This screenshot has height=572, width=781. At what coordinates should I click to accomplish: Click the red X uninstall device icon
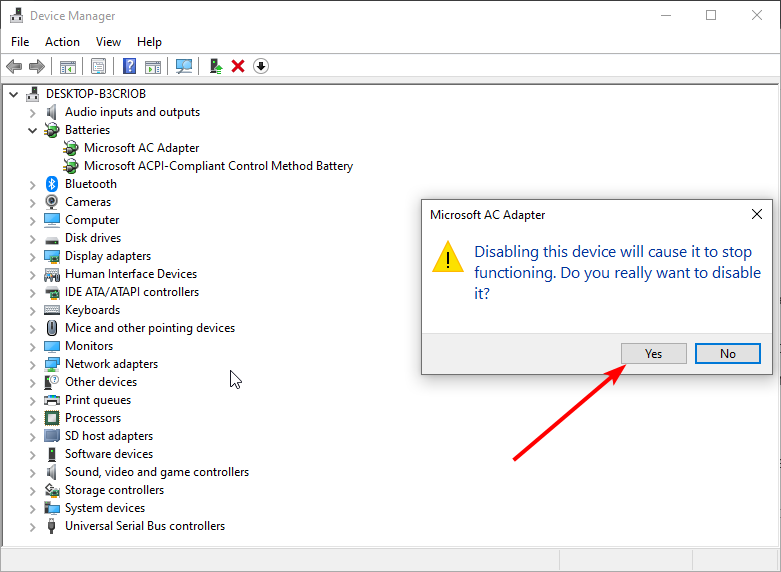pos(238,66)
